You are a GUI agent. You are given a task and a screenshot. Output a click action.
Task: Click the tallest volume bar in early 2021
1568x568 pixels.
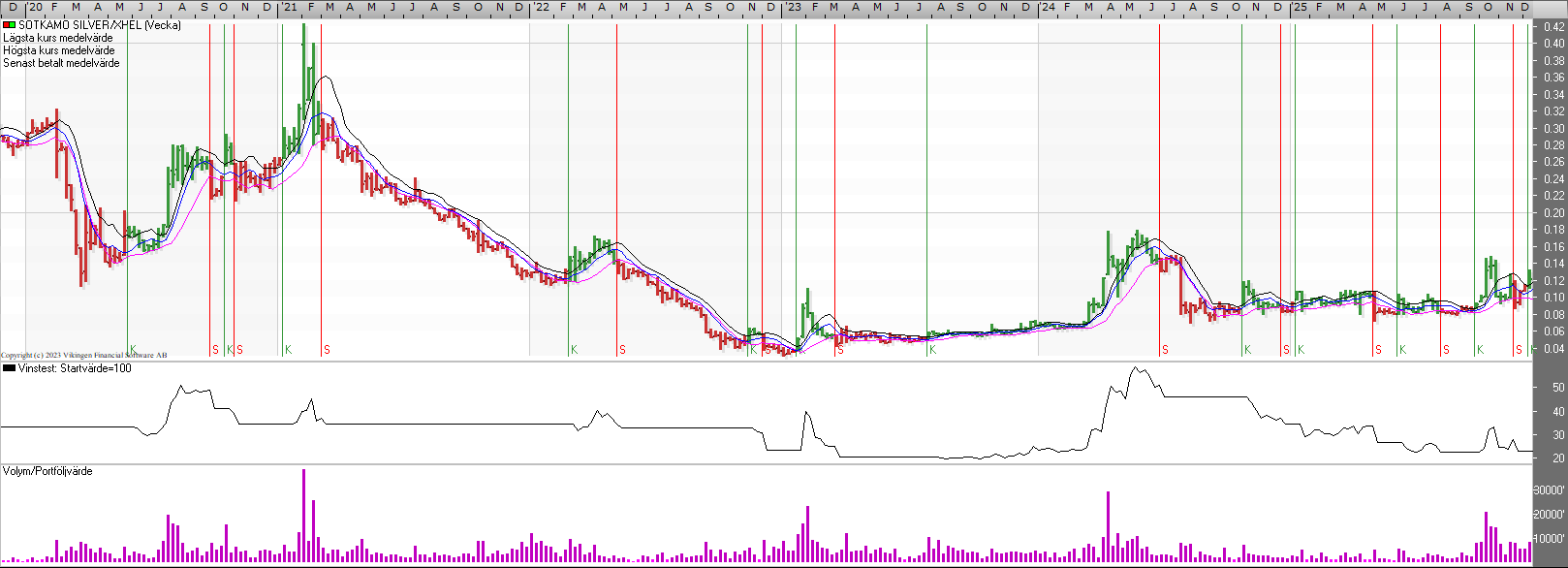tap(303, 514)
